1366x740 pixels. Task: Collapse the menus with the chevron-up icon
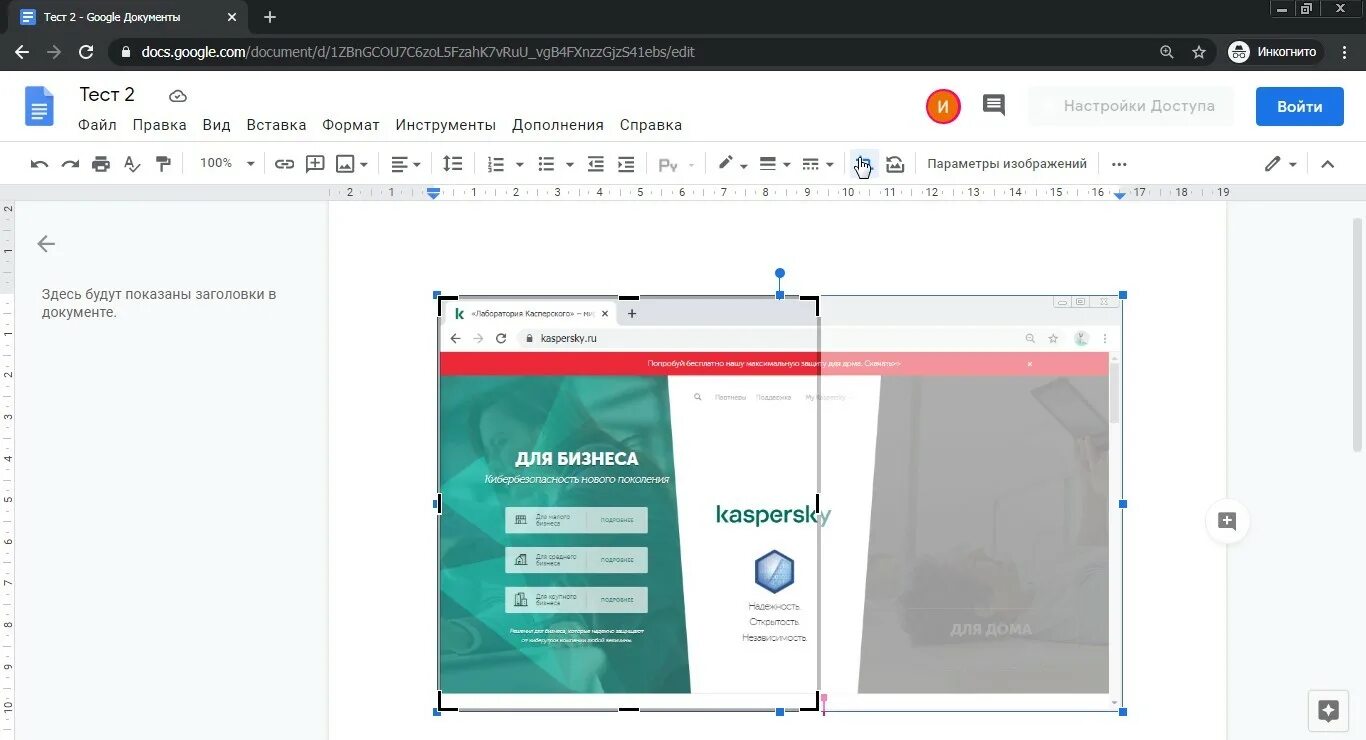[x=1328, y=164]
